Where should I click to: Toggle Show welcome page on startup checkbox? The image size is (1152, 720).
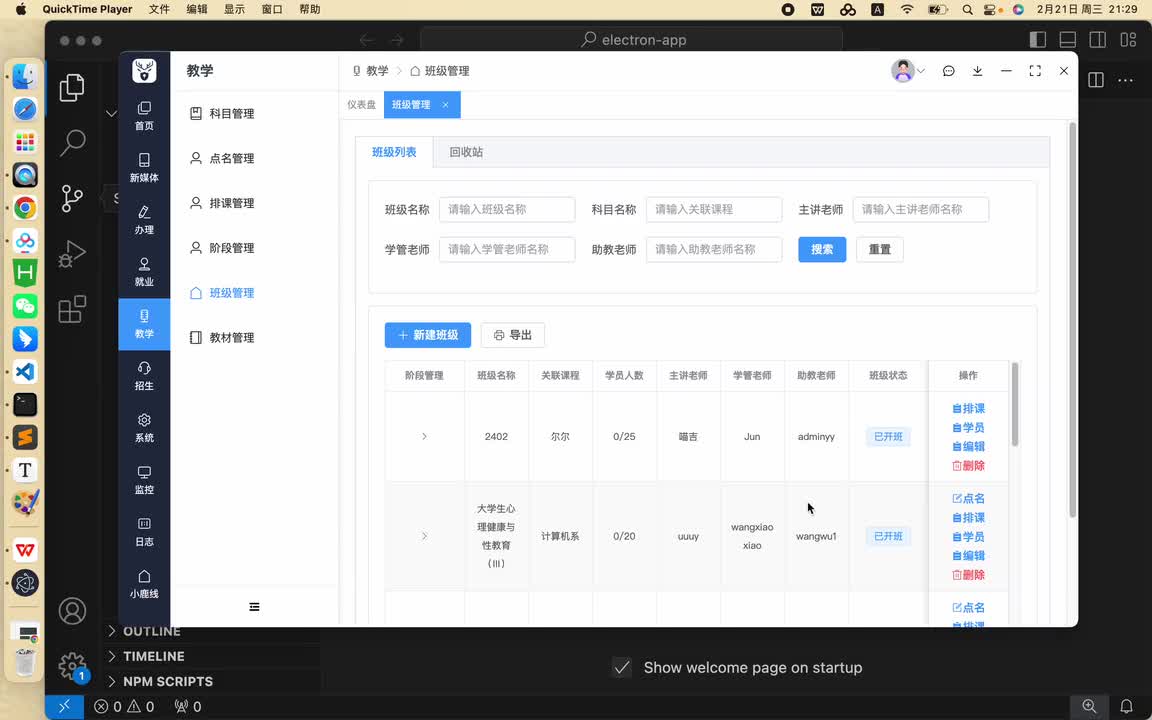click(x=622, y=668)
